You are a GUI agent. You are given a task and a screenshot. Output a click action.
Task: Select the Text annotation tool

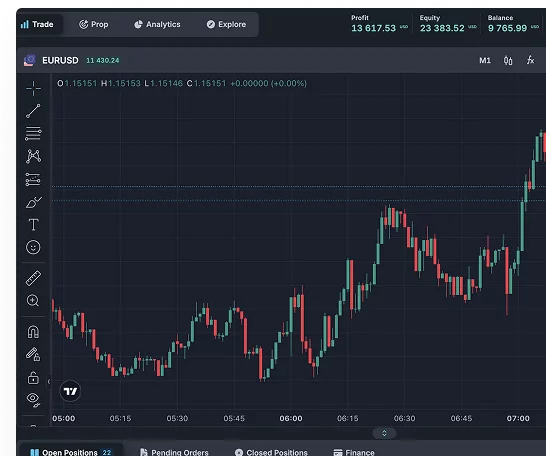tap(33, 225)
